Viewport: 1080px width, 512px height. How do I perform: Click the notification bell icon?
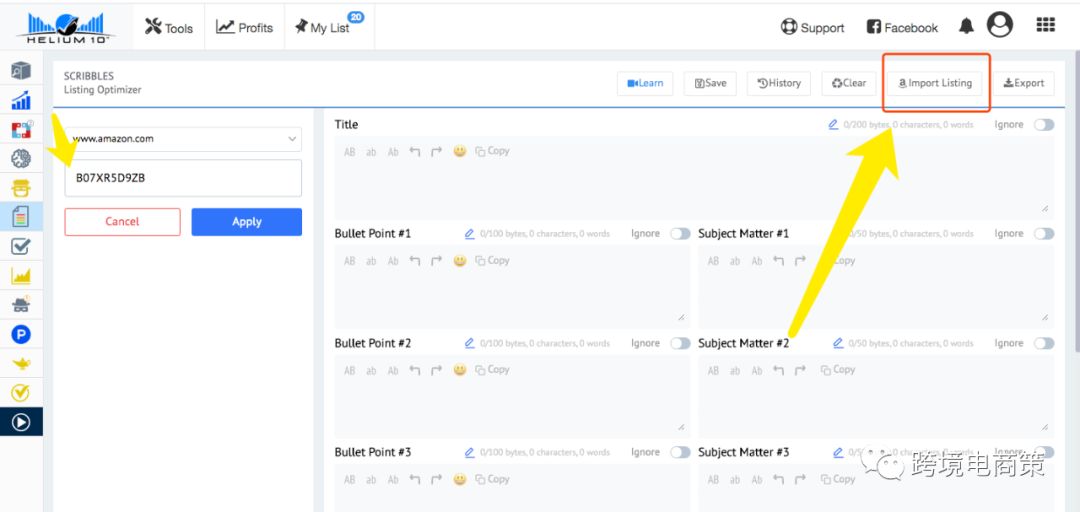tap(966, 27)
